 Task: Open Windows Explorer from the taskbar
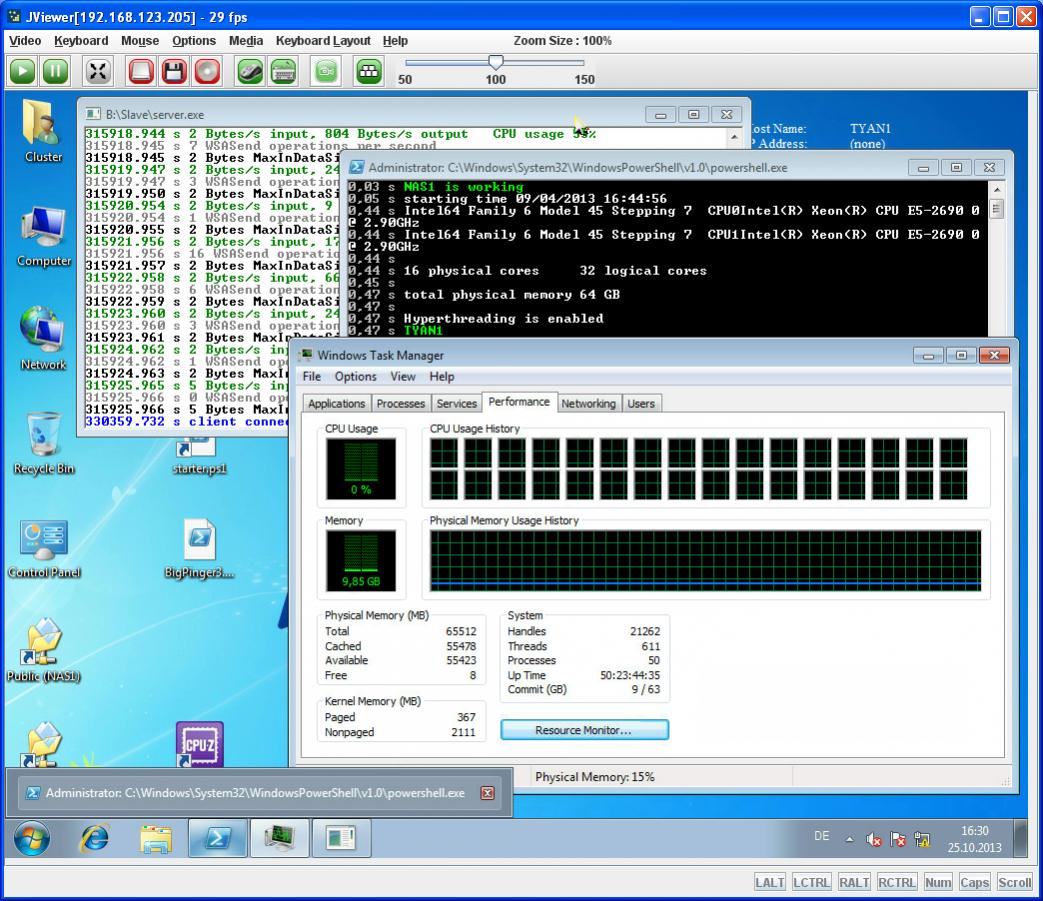pos(156,838)
